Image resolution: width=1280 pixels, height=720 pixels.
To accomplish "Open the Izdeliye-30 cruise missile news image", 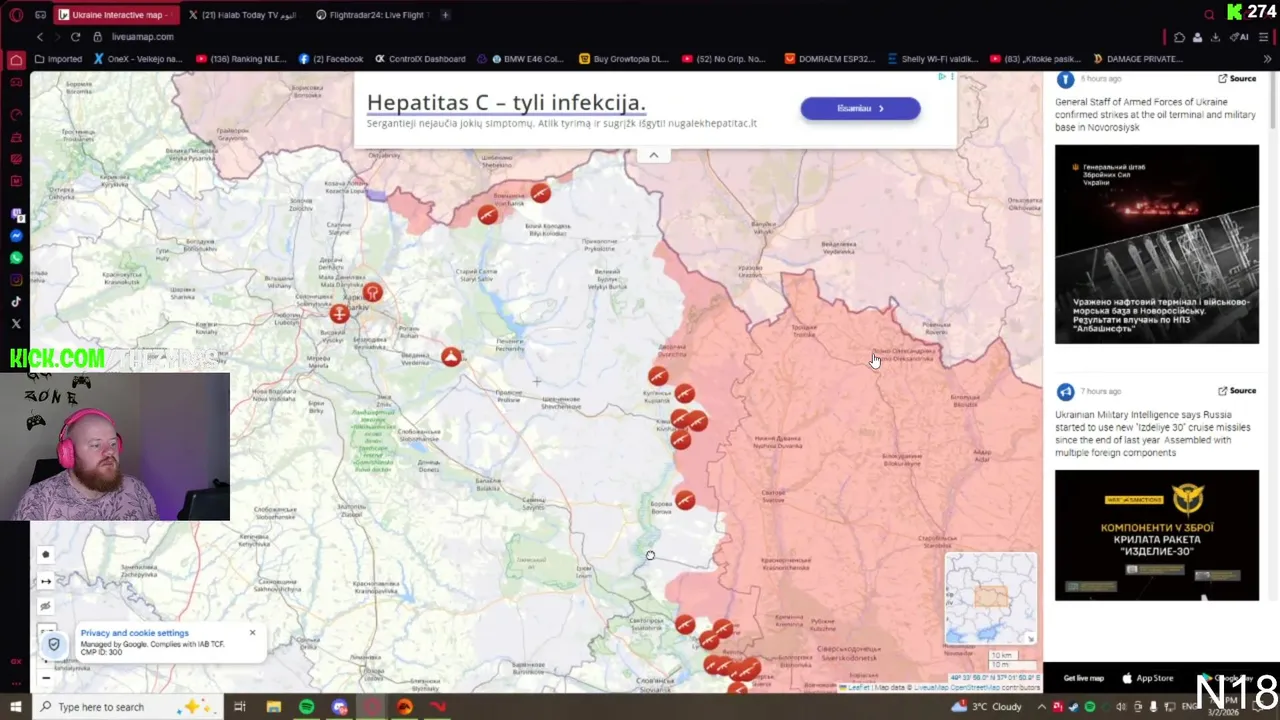I will [x=1157, y=535].
